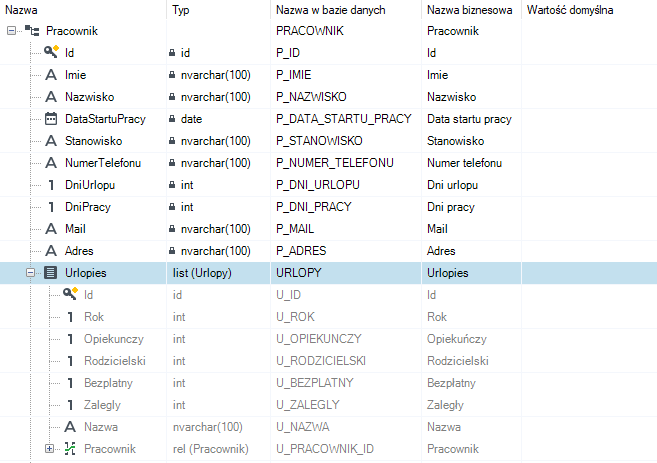
Task: Click the URLOPY database name cell
Action: [x=346, y=273]
